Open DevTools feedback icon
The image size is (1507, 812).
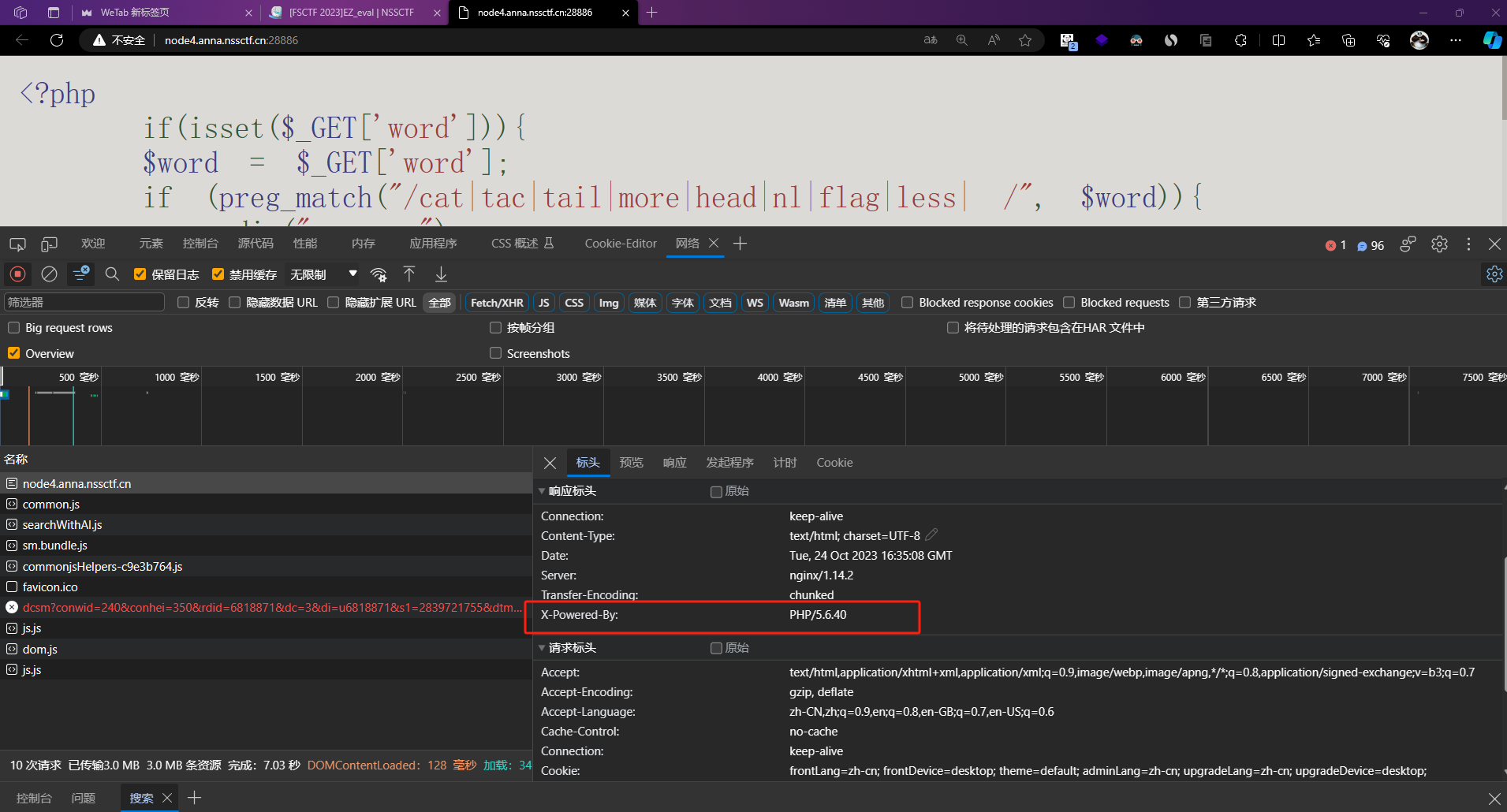(1408, 244)
